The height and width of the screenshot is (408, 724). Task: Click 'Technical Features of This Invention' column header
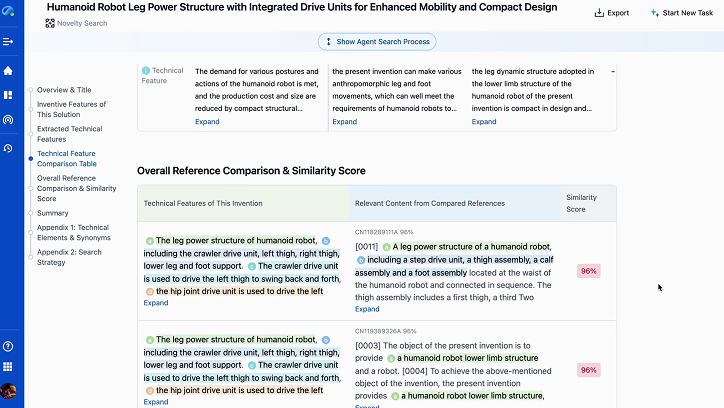pos(203,204)
